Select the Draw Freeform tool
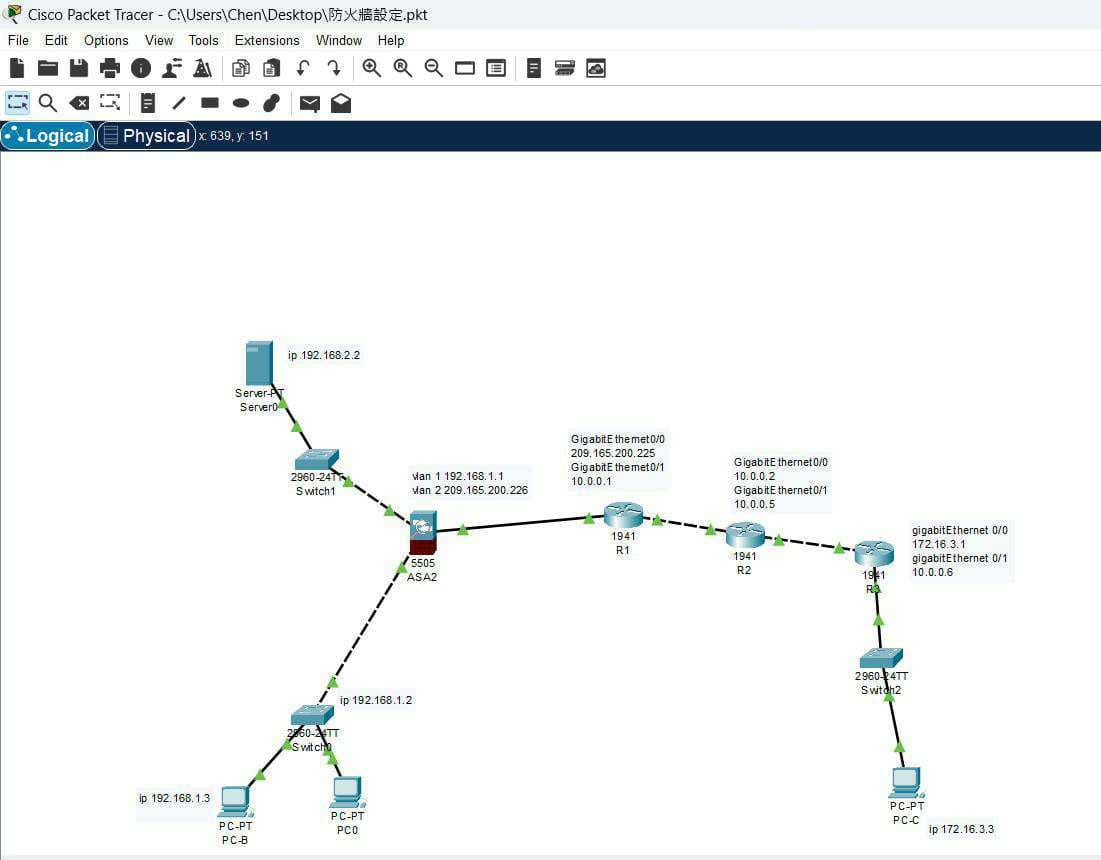The width and height of the screenshot is (1101, 860). click(271, 103)
